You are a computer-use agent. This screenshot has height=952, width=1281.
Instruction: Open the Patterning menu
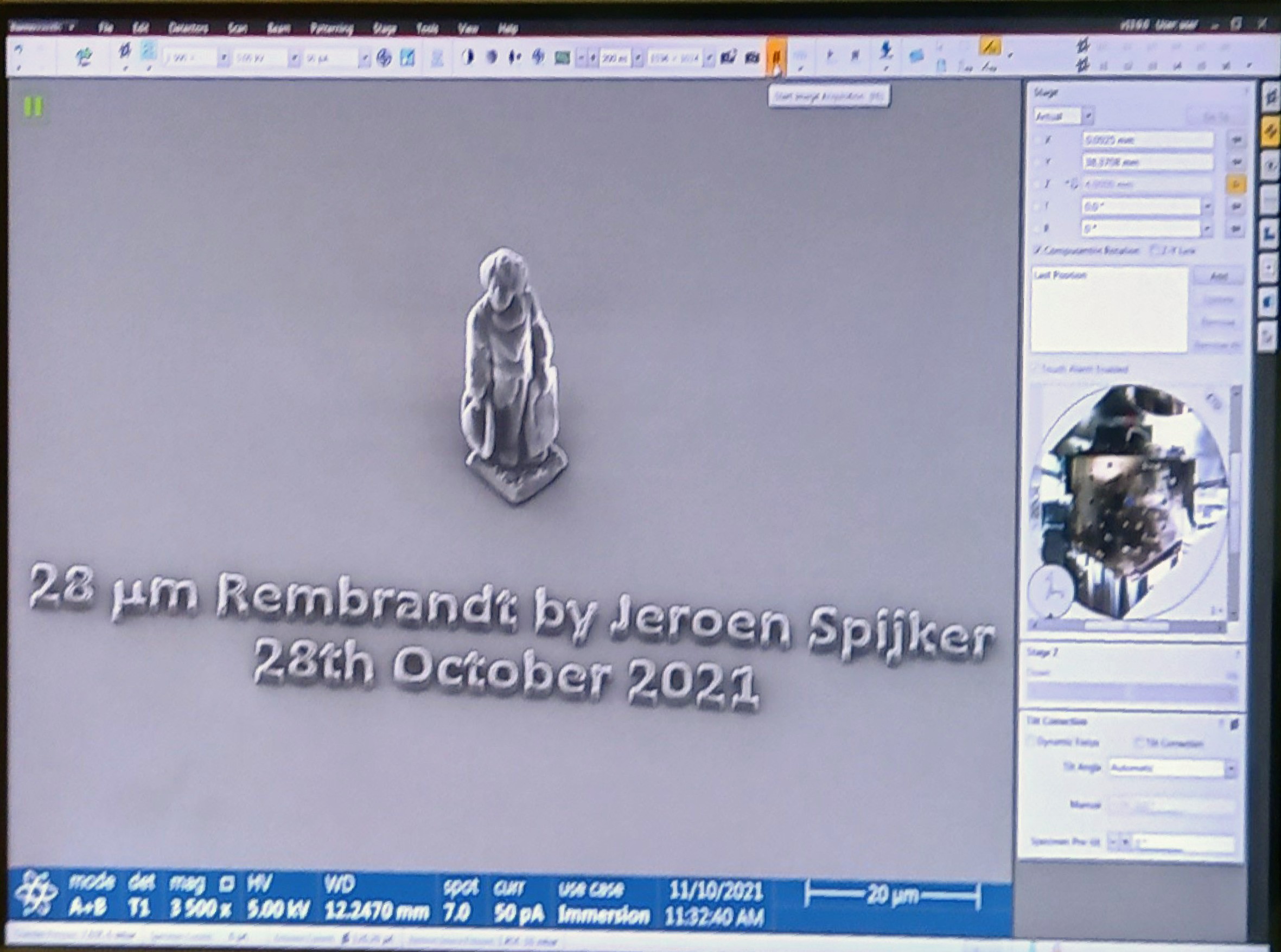(x=332, y=28)
